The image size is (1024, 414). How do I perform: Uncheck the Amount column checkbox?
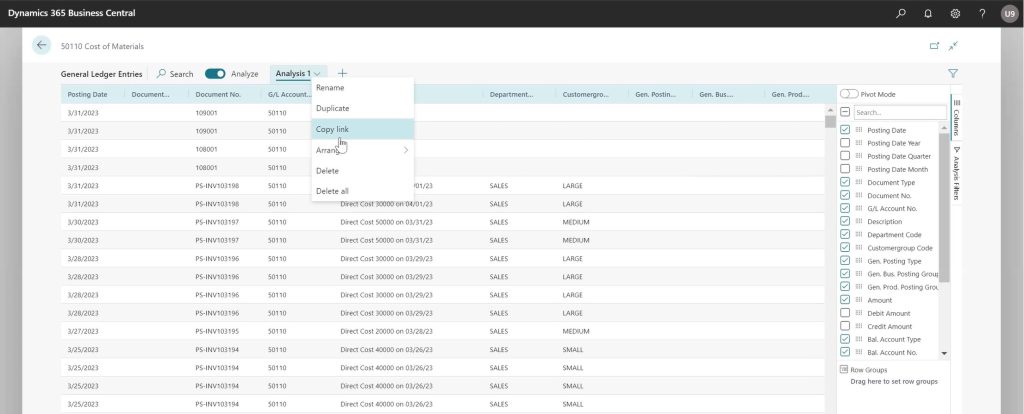(845, 300)
